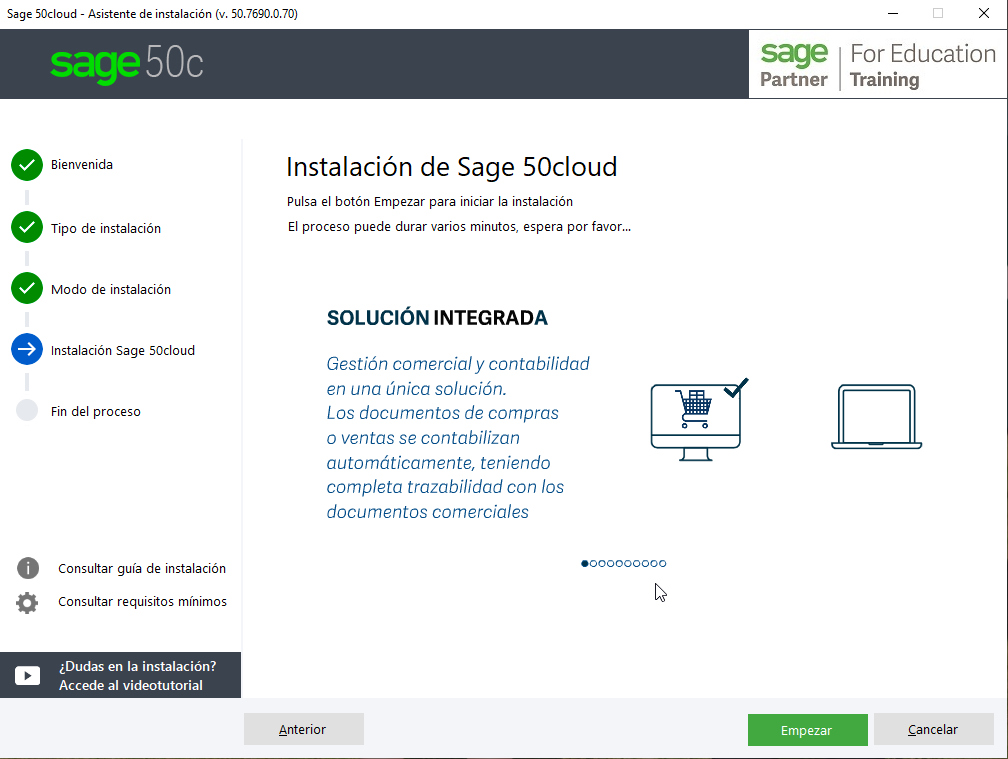This screenshot has height=759, width=1008.
Task: Select the second carousel dot
Action: [593, 564]
